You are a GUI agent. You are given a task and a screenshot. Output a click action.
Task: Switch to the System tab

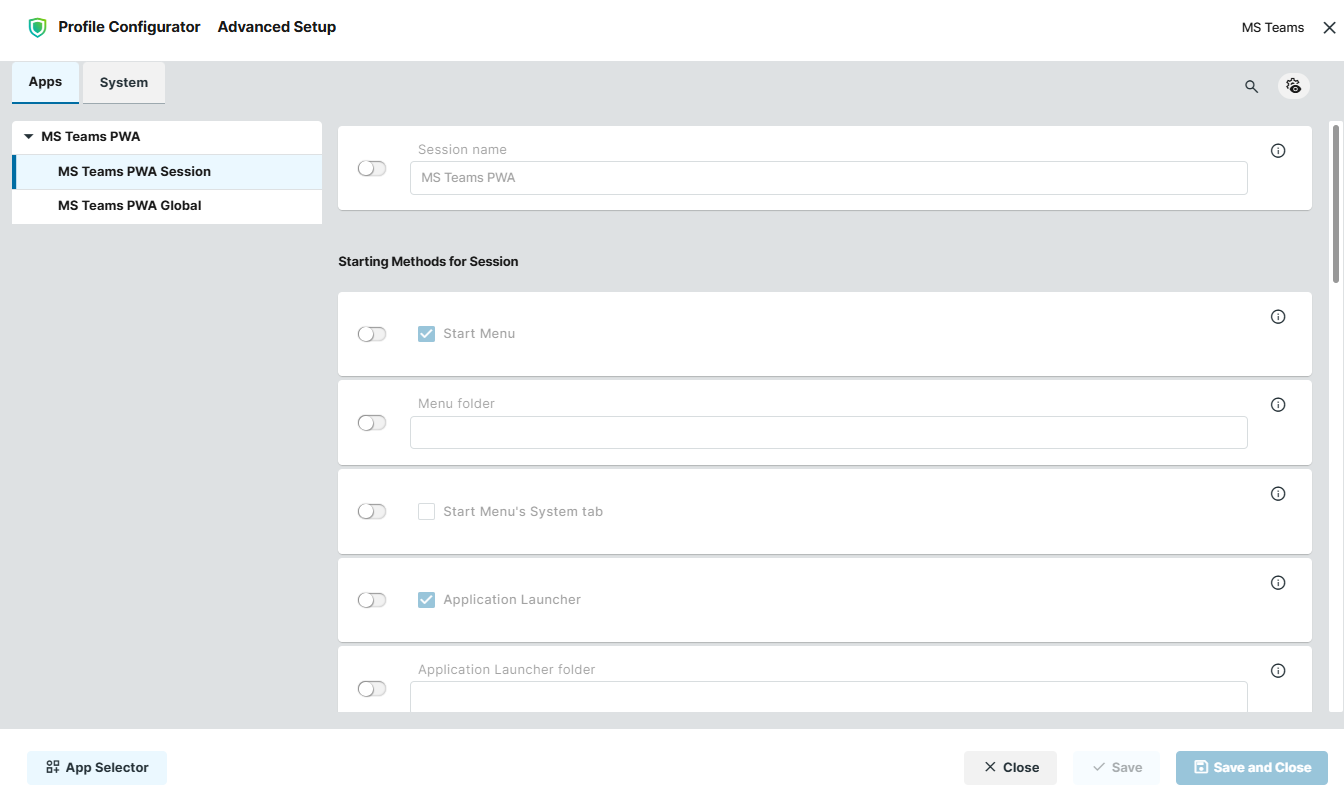tap(124, 83)
